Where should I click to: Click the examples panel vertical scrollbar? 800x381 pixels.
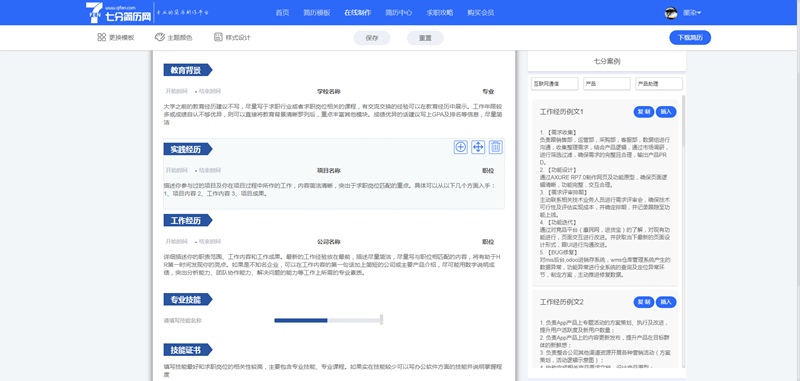click(684, 121)
